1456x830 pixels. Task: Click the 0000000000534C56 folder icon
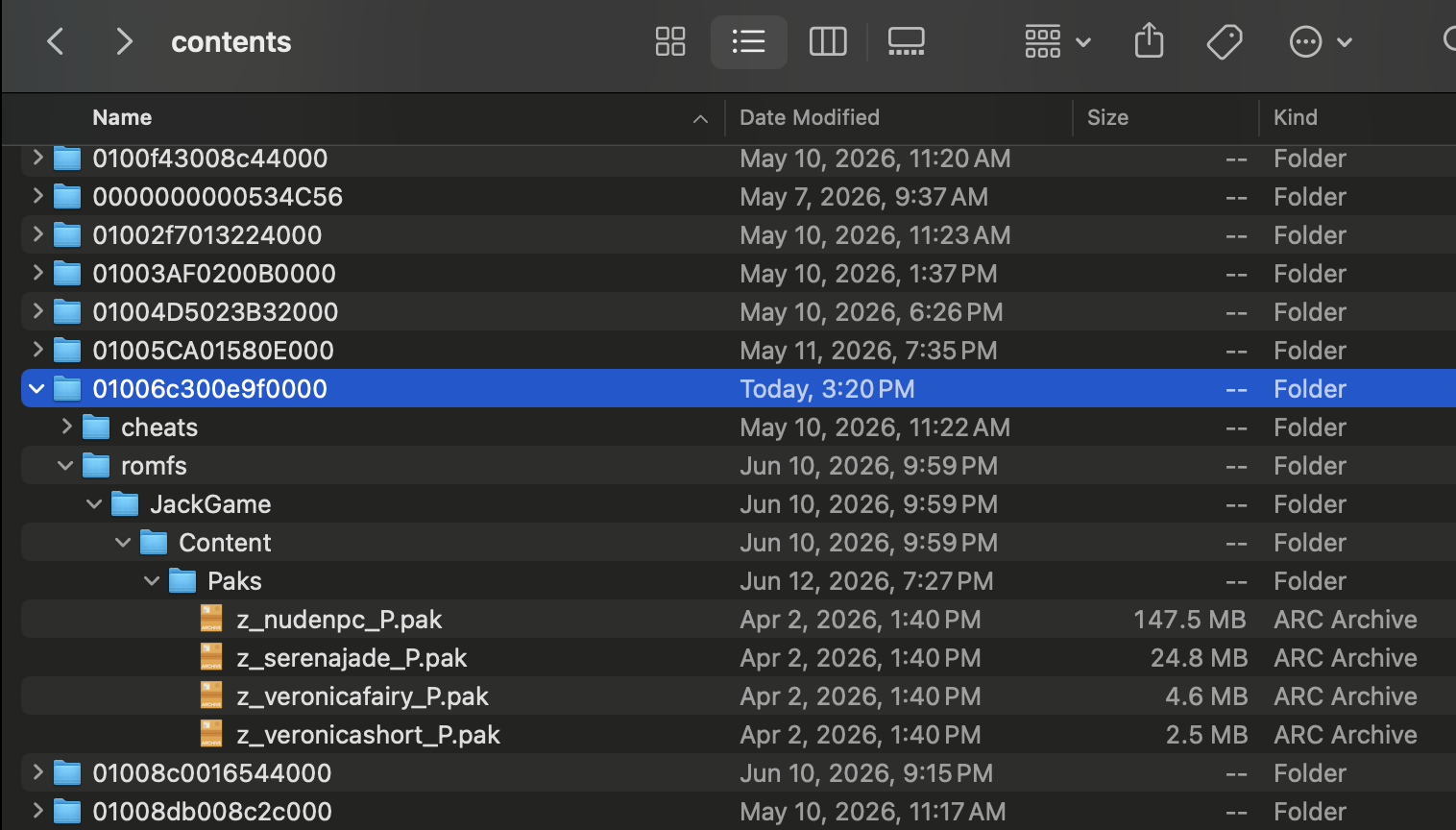click(67, 196)
